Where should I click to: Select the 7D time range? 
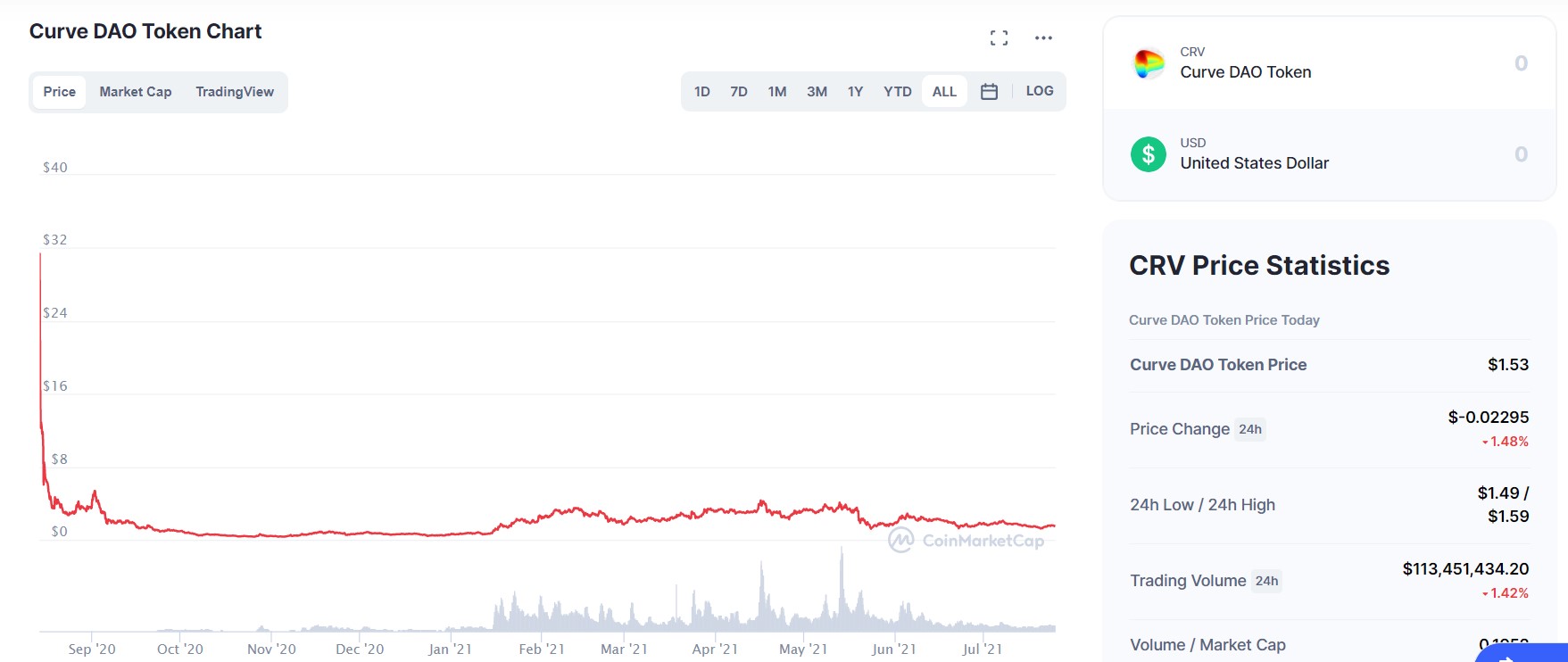(x=738, y=90)
